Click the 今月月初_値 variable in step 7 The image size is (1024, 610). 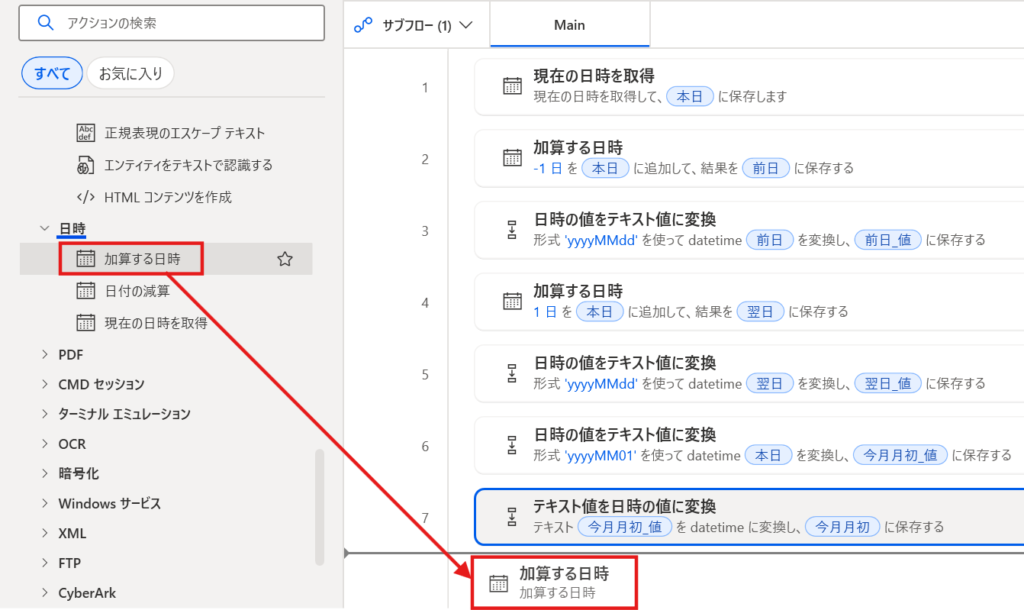(624, 527)
